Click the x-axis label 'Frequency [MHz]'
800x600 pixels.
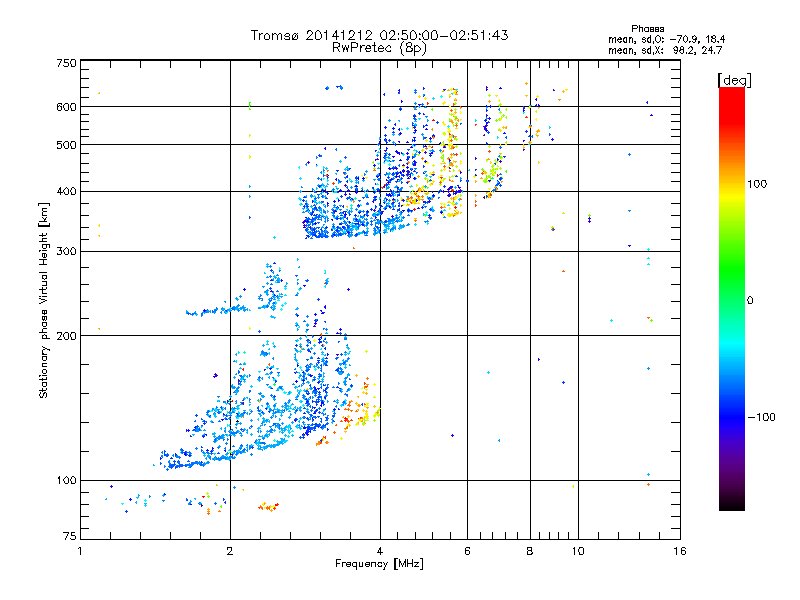(379, 564)
